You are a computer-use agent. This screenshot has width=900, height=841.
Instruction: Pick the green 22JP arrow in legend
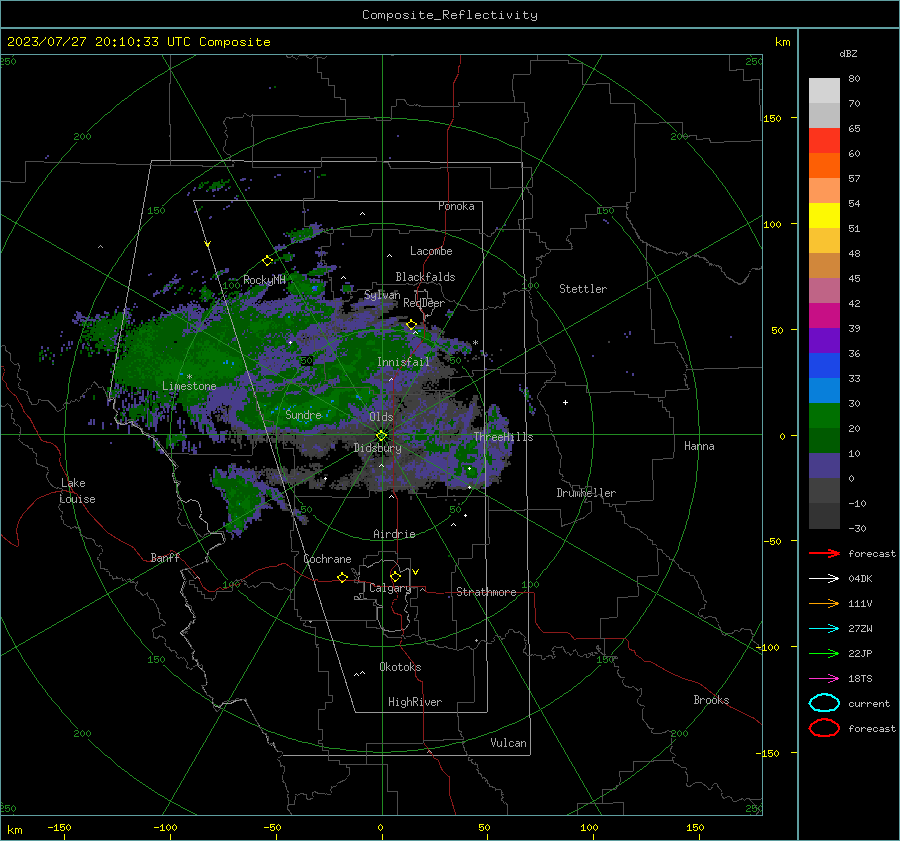824,653
